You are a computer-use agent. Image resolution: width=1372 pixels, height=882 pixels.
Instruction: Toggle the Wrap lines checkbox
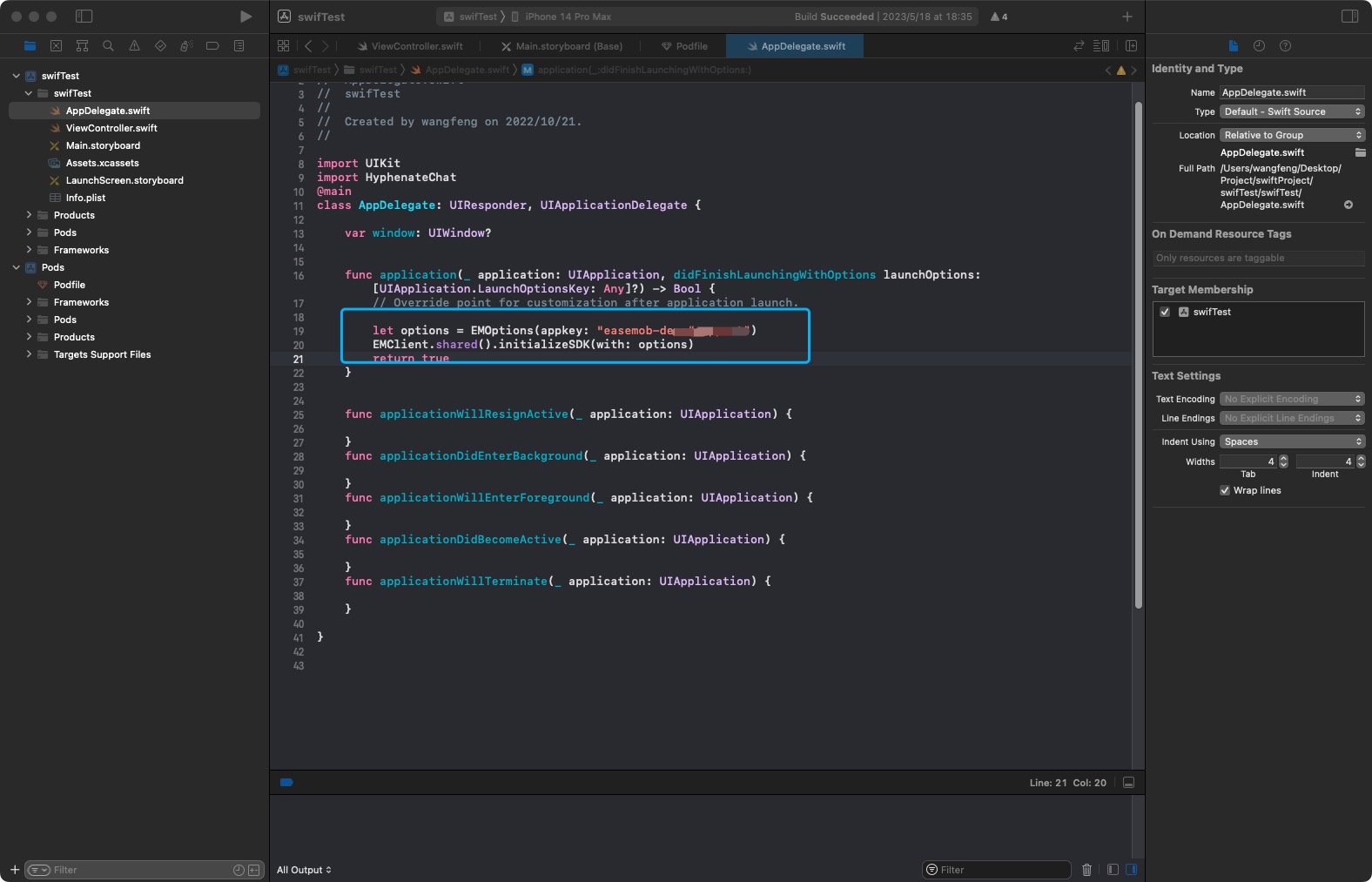[x=1225, y=490]
